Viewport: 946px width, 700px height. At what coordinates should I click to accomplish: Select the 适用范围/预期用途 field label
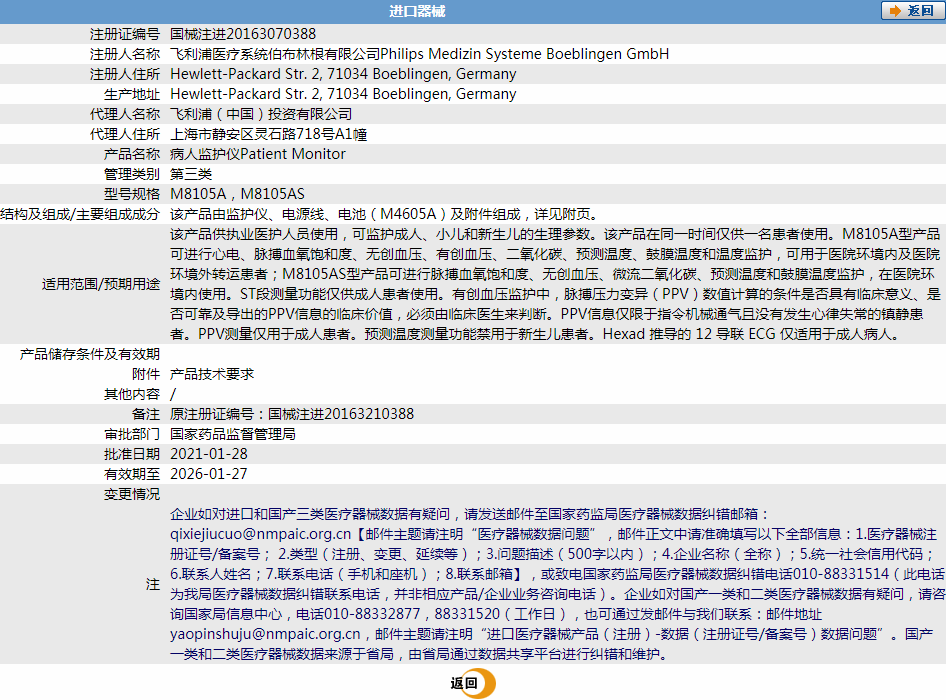tap(101, 284)
